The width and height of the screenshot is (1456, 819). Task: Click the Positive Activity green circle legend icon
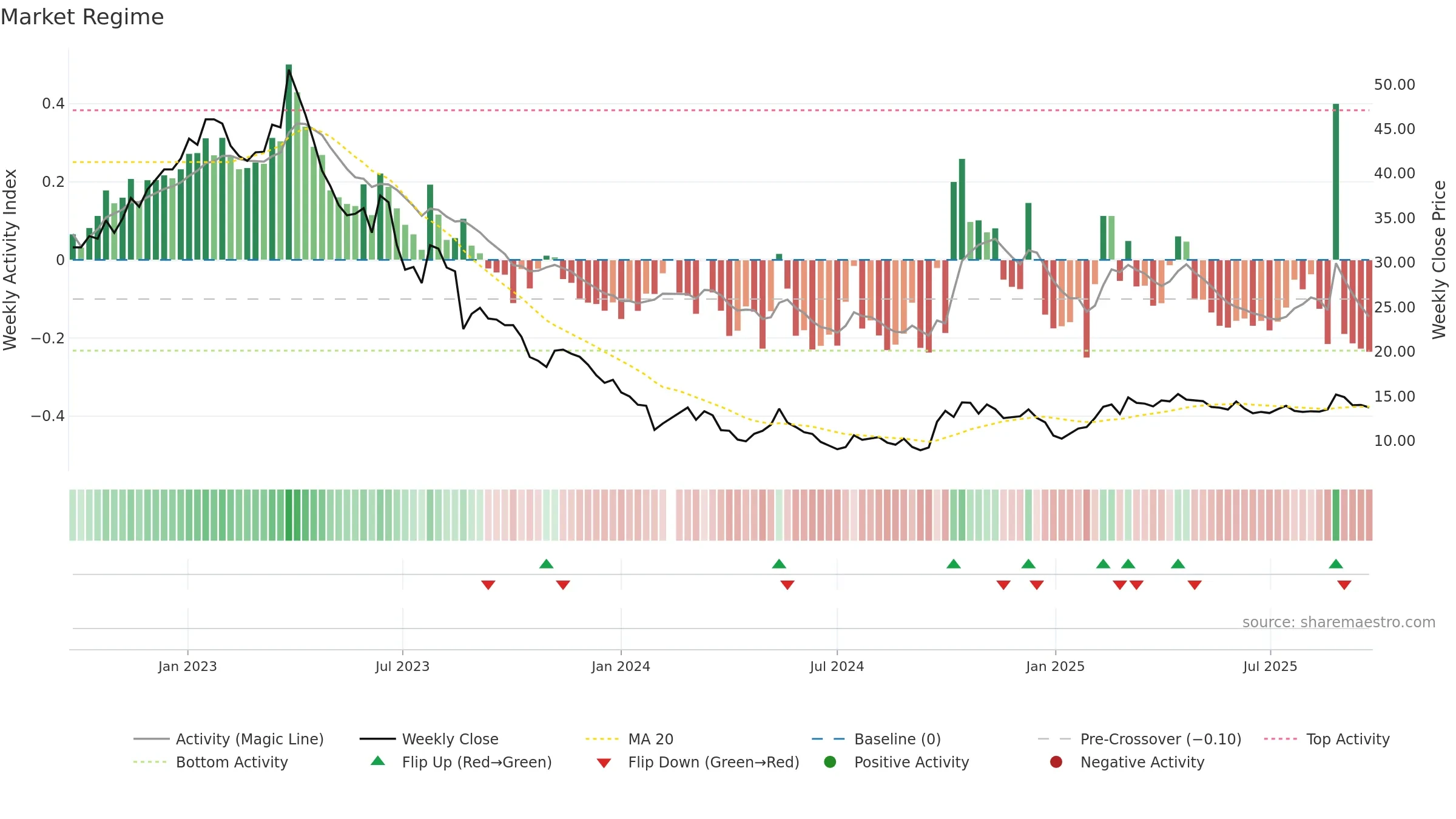830,761
